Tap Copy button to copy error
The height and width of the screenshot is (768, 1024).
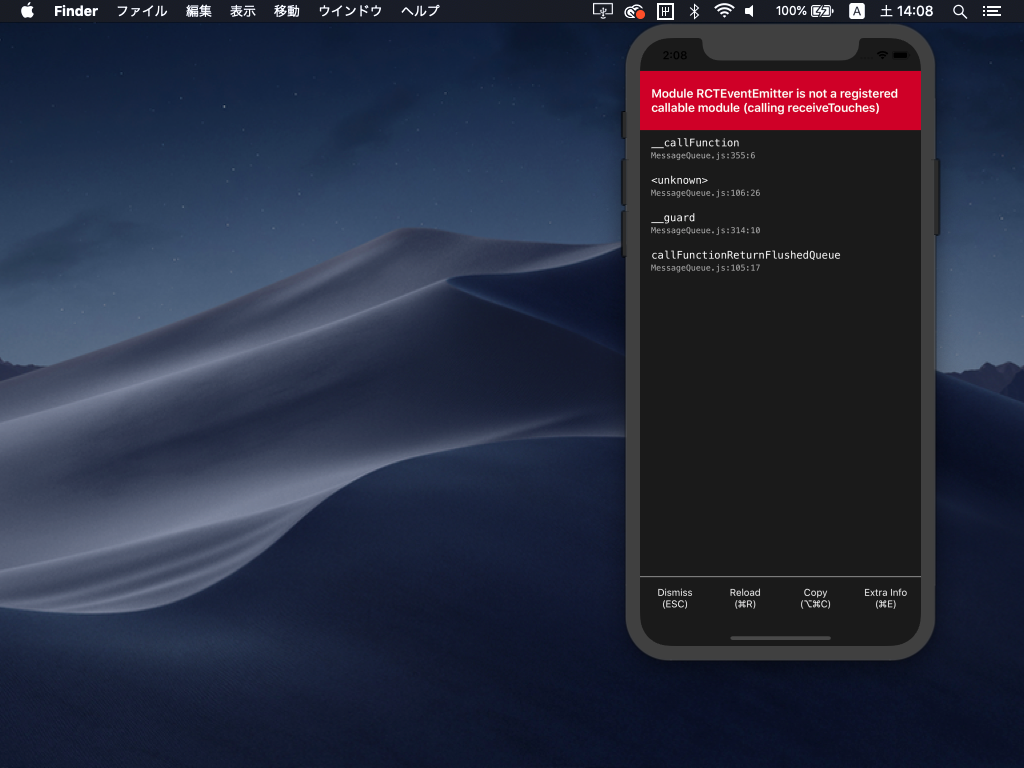point(815,598)
